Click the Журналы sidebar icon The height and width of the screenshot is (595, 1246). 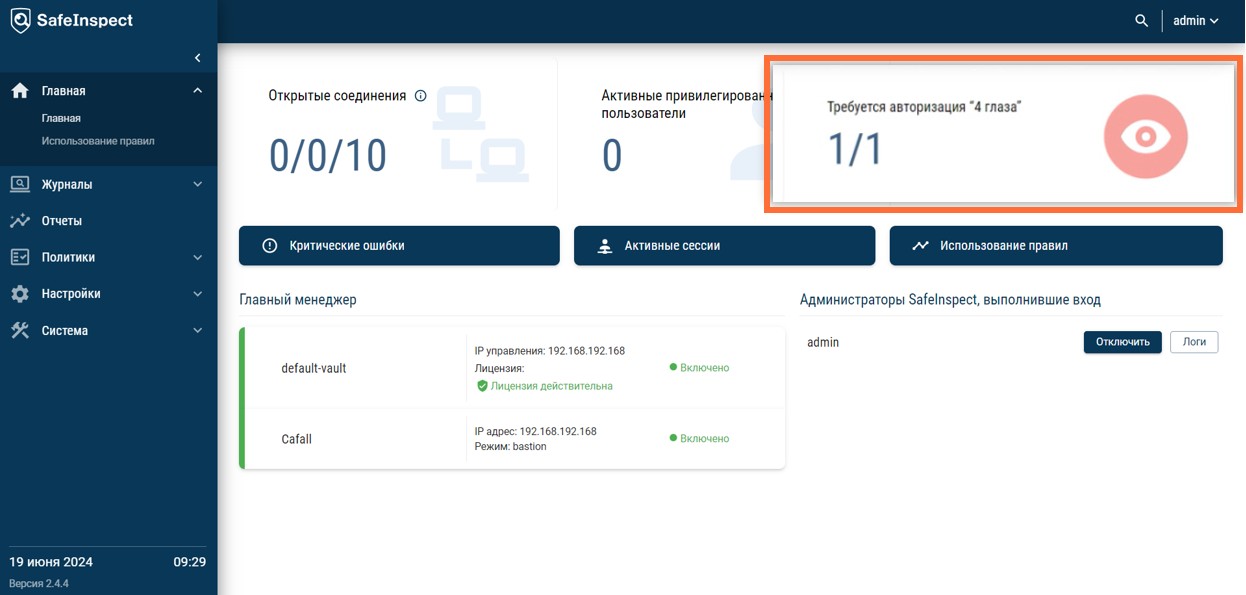coord(20,184)
